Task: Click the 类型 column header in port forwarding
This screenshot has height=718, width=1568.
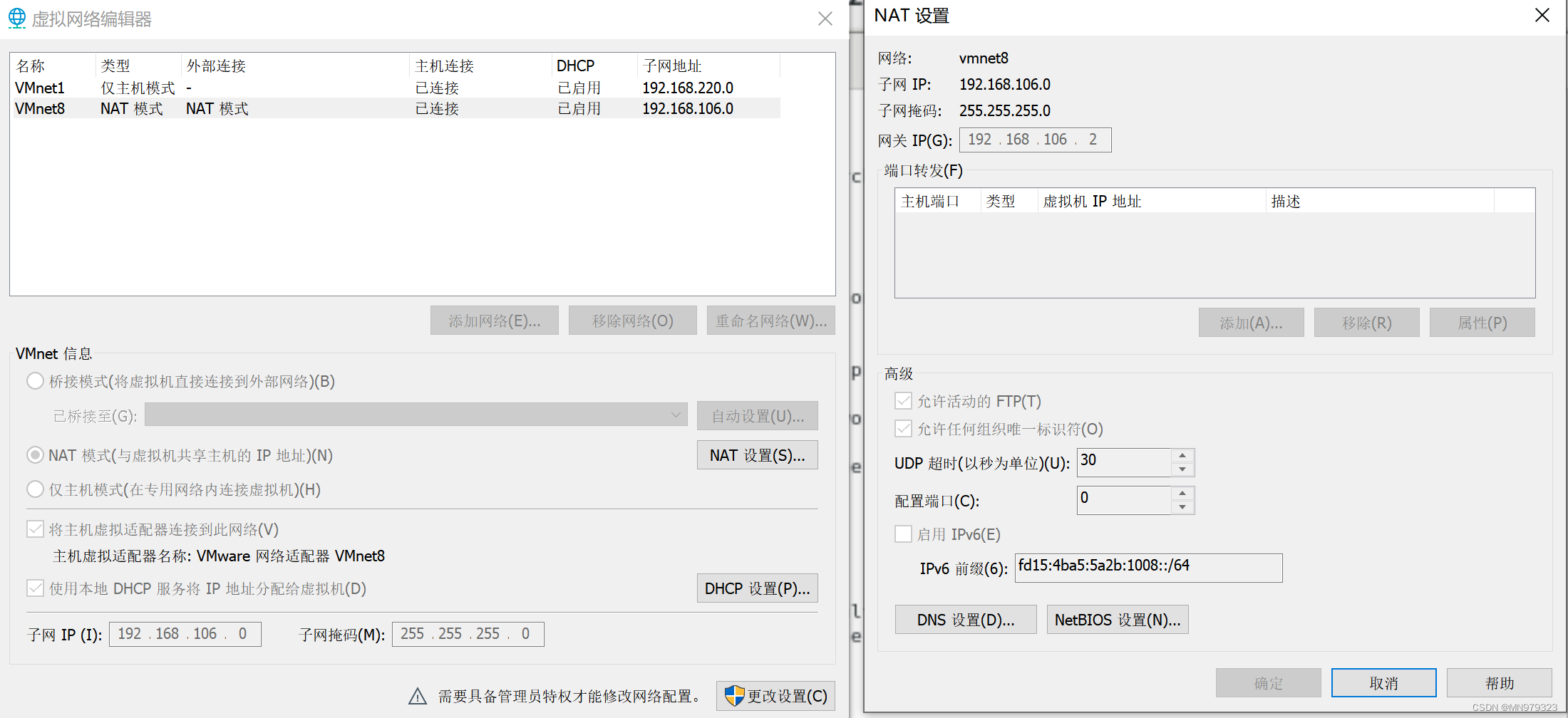Action: coord(1009,201)
